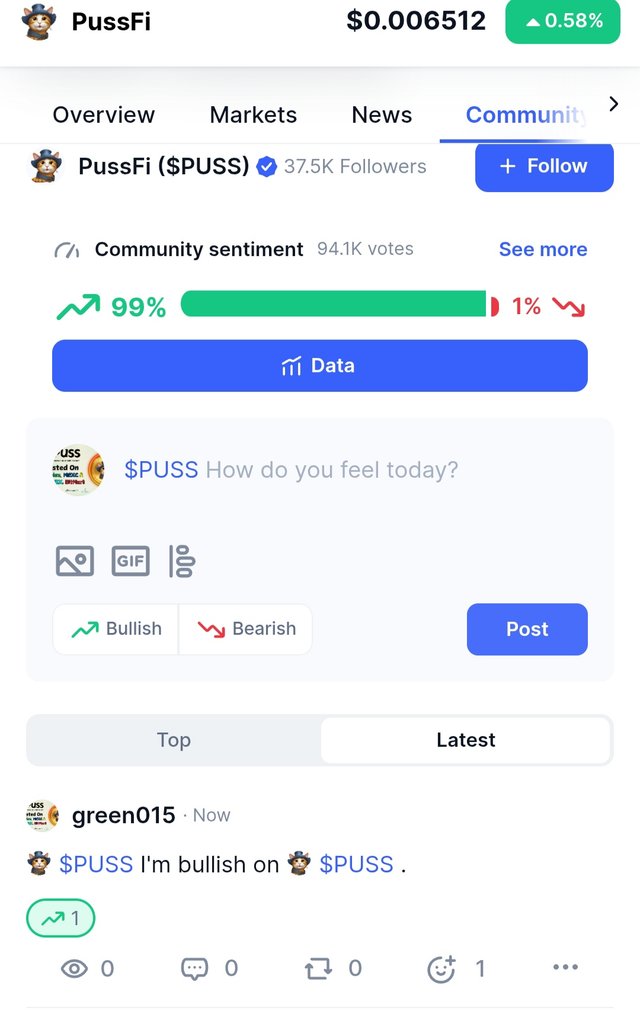Expand community sentiment via See more
Viewport: 640px width, 1030px height.
(543, 249)
